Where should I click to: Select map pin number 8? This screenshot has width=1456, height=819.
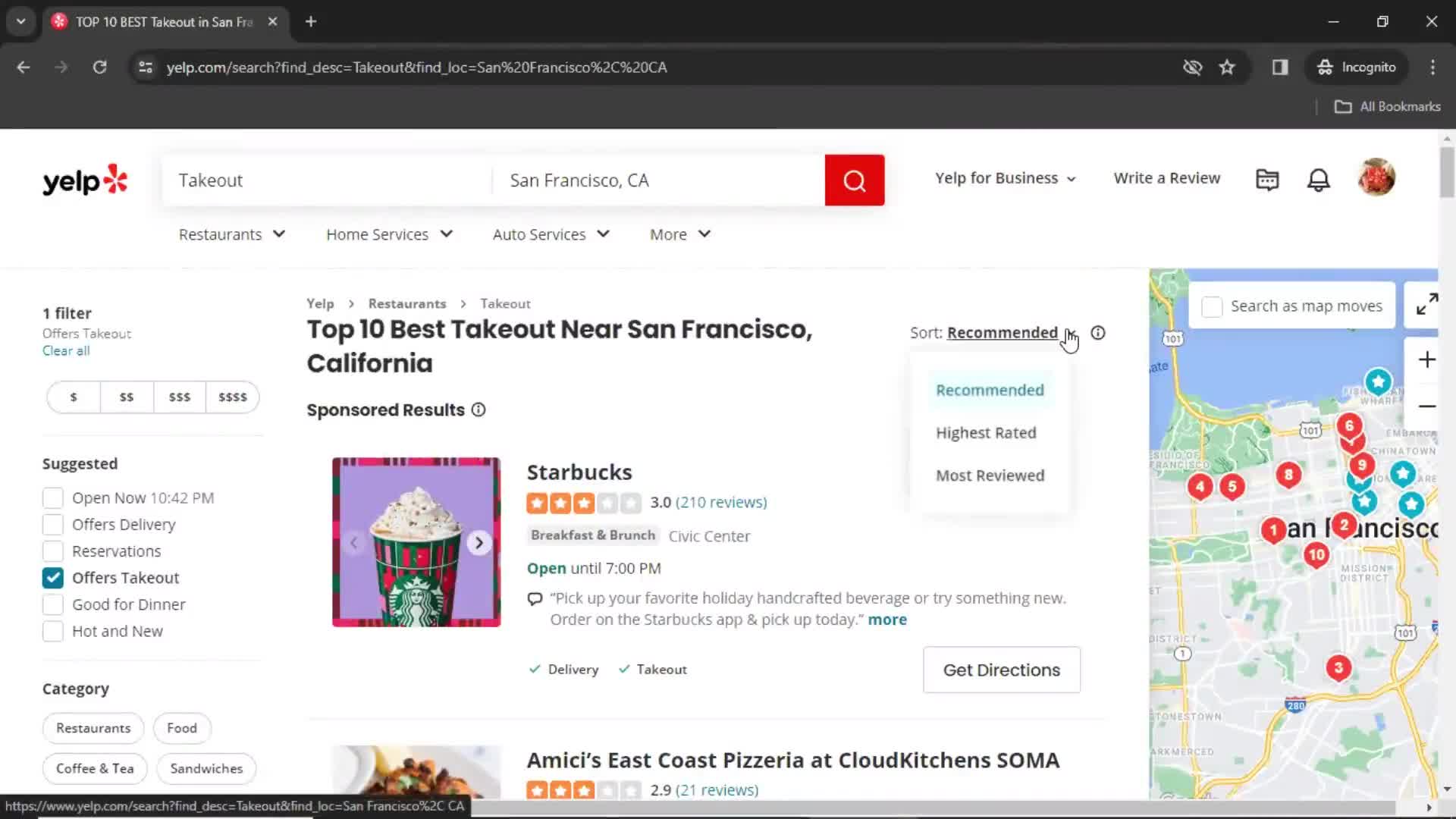click(1288, 475)
